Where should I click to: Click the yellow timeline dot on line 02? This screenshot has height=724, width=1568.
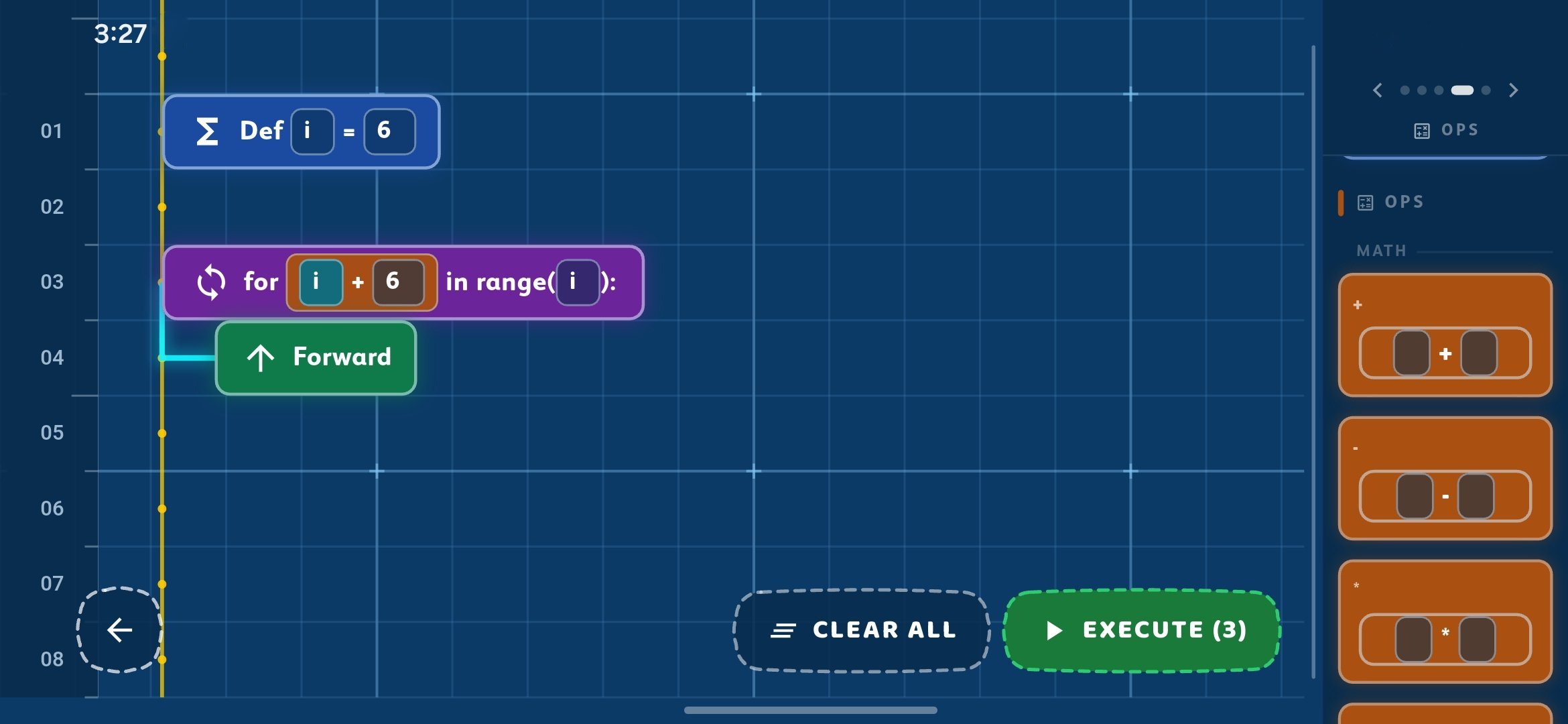coord(162,207)
